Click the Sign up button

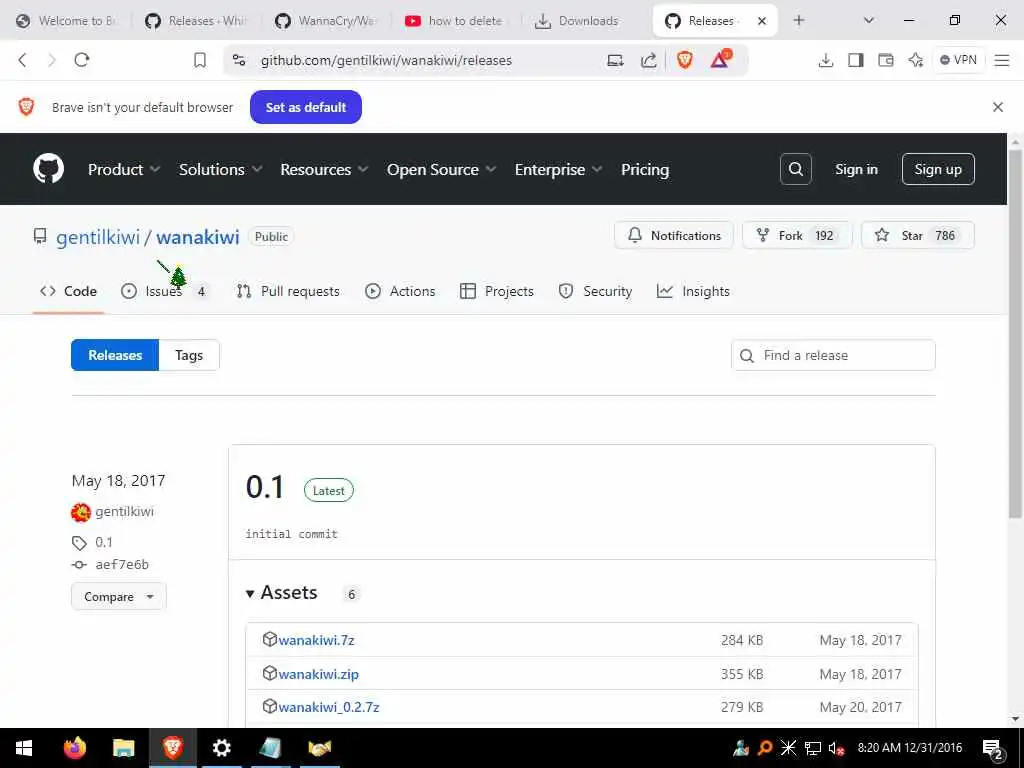pyautogui.click(x=938, y=169)
